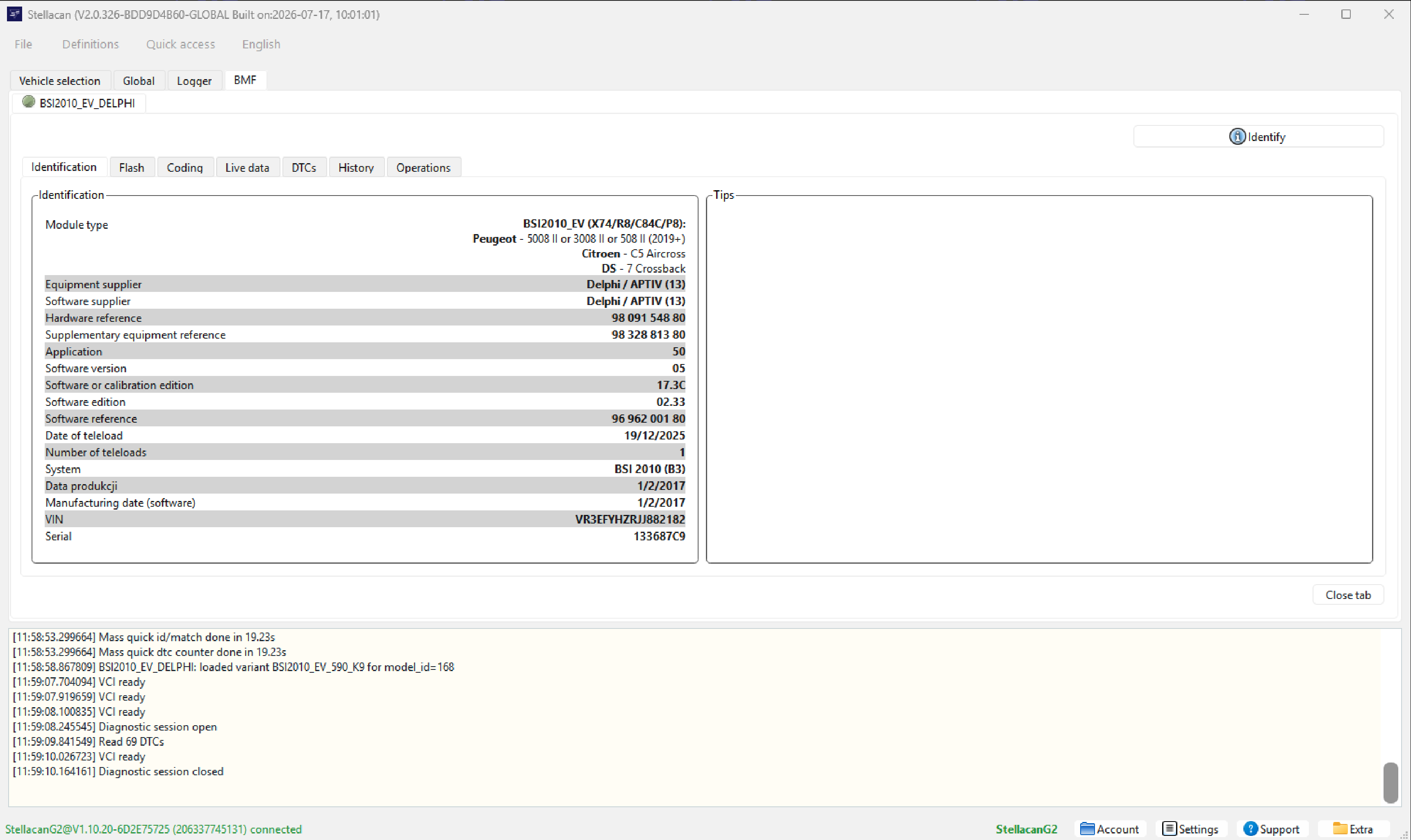
Task: Click the Account folder icon
Action: tap(1087, 829)
